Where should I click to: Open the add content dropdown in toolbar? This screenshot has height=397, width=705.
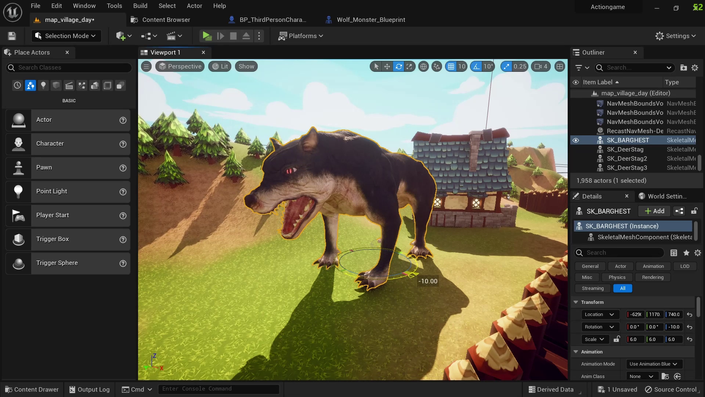point(124,36)
